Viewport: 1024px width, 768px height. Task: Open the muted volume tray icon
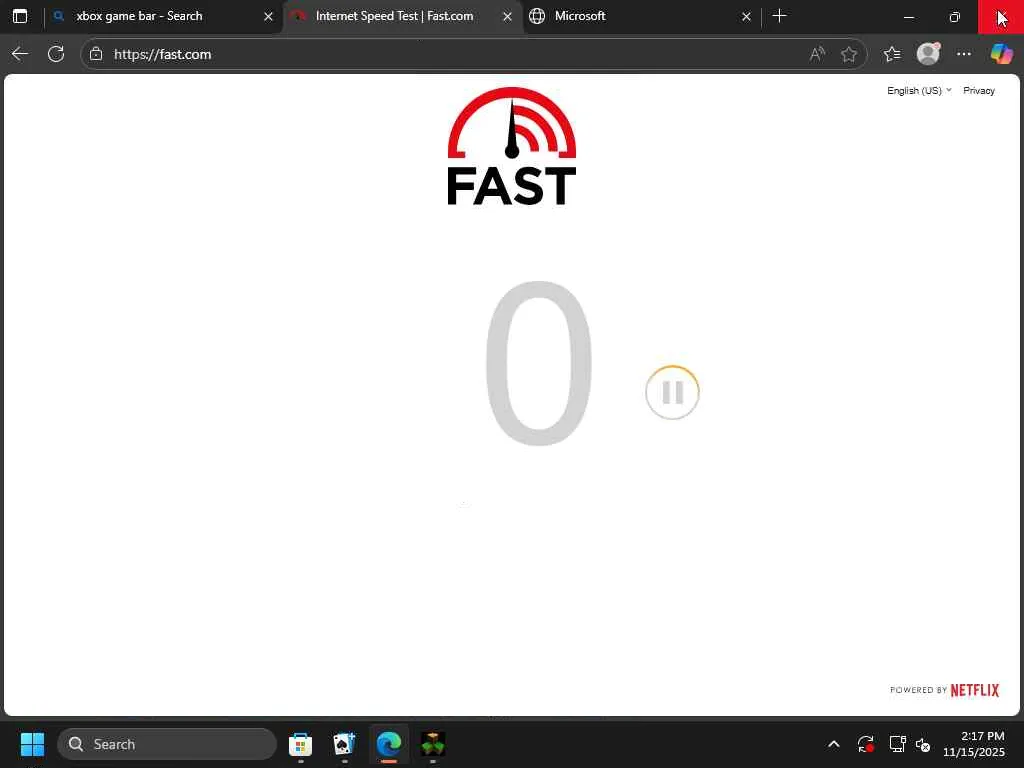click(x=922, y=744)
